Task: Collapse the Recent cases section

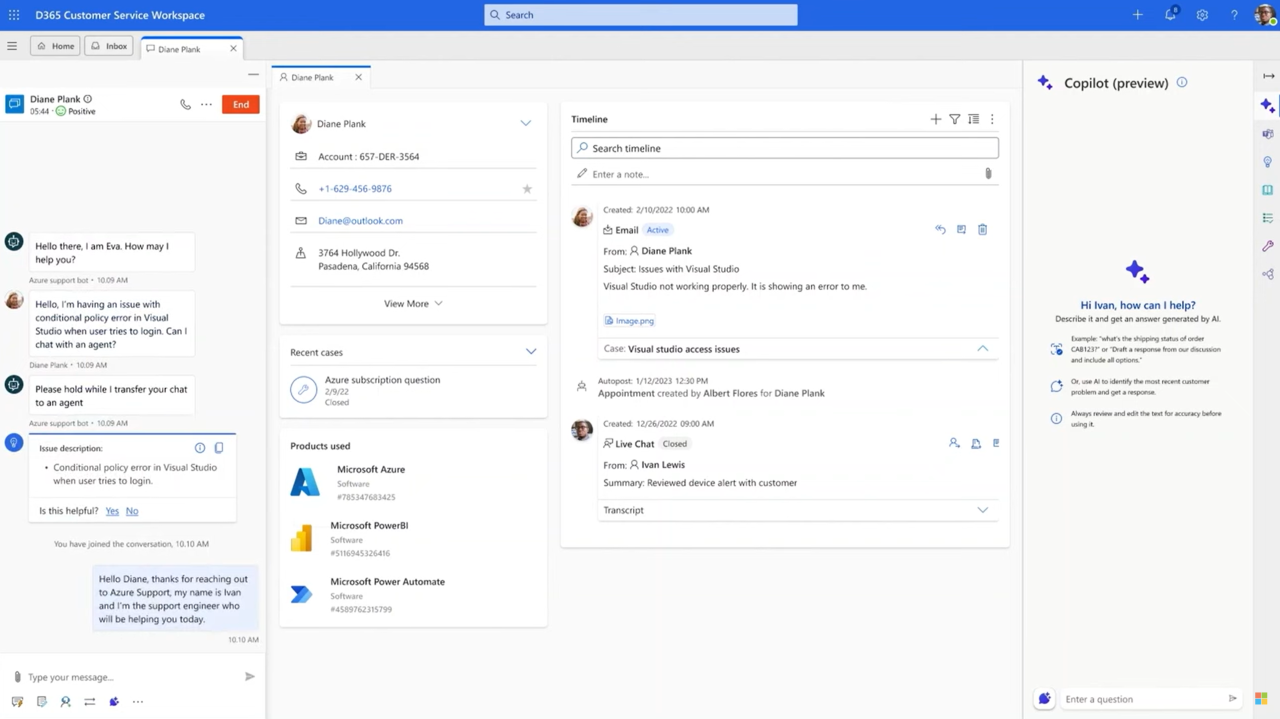Action: (x=531, y=352)
